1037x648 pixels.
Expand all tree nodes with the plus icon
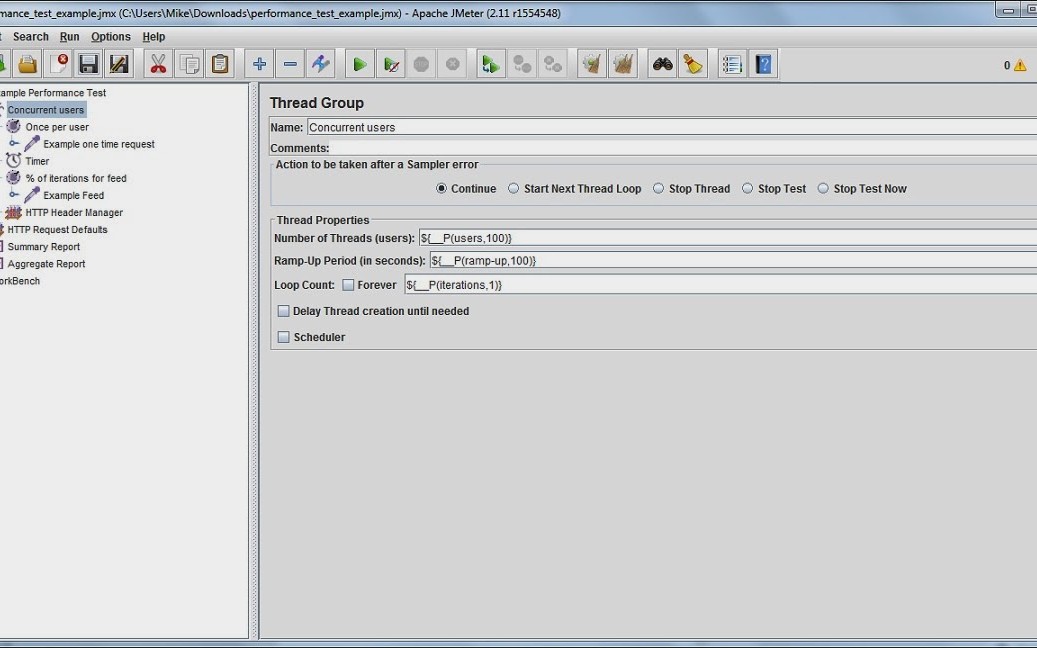(259, 63)
